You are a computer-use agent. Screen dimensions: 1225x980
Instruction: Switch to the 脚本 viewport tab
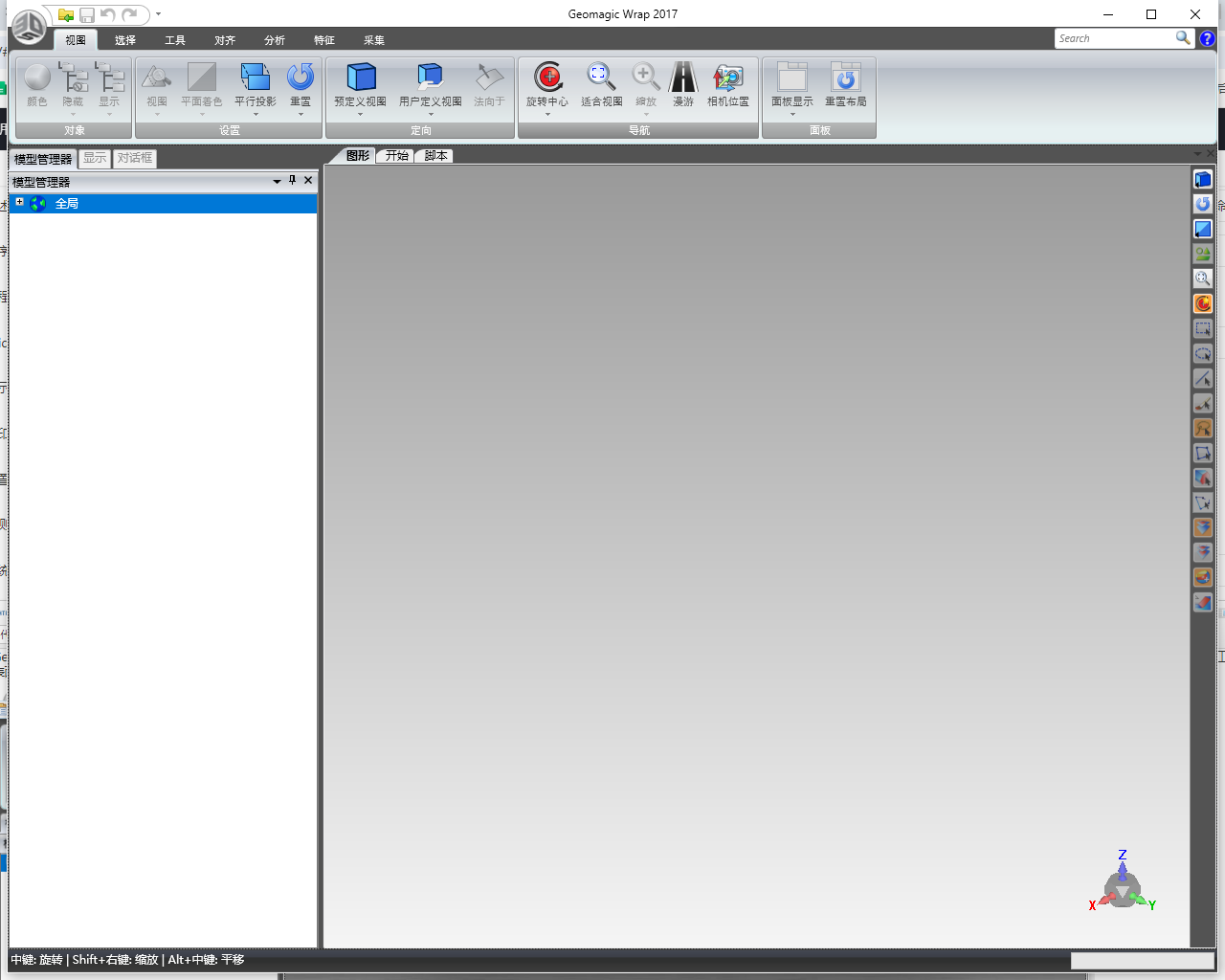(435, 156)
